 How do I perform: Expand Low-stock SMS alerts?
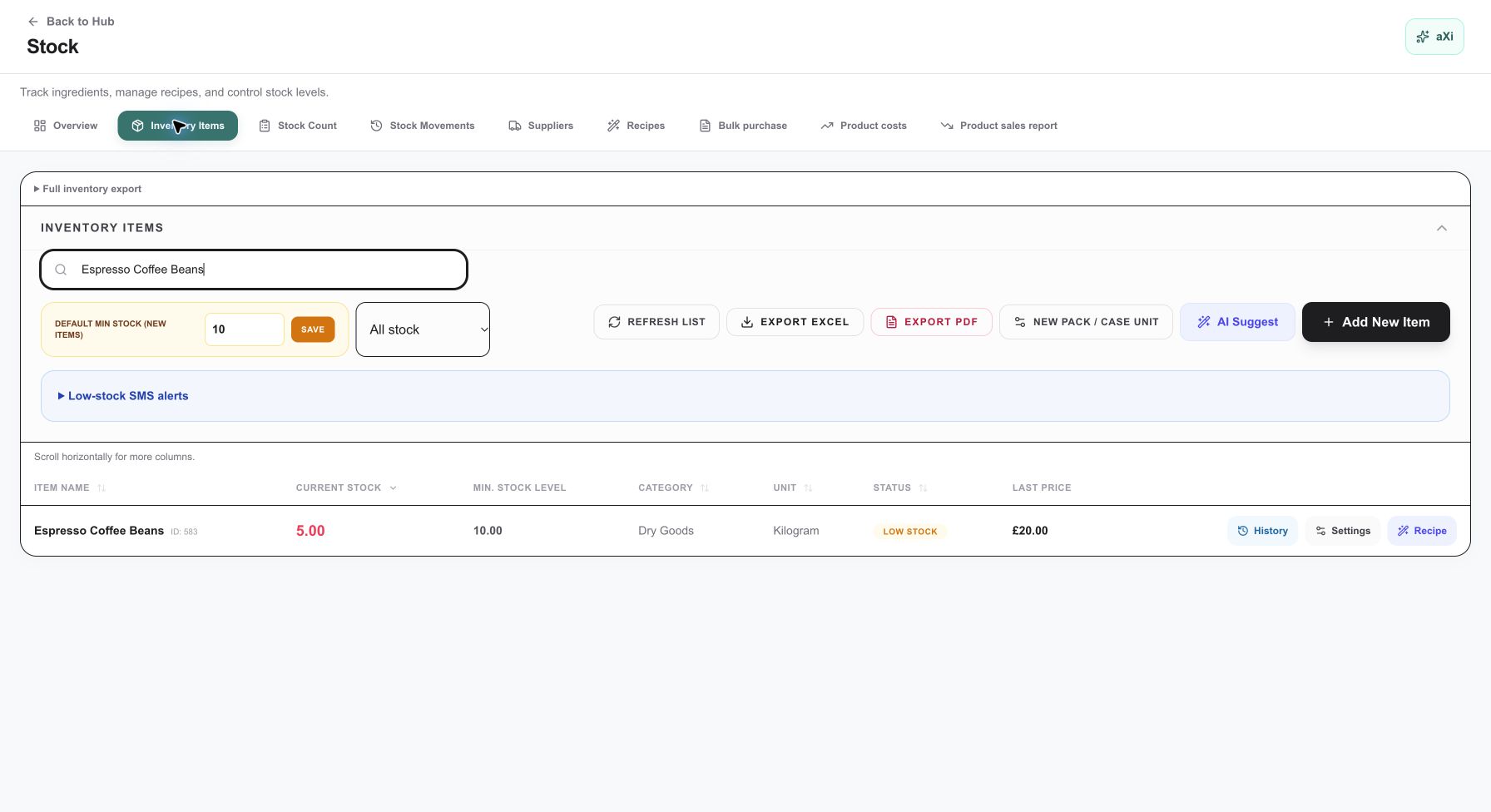pyautogui.click(x=123, y=396)
